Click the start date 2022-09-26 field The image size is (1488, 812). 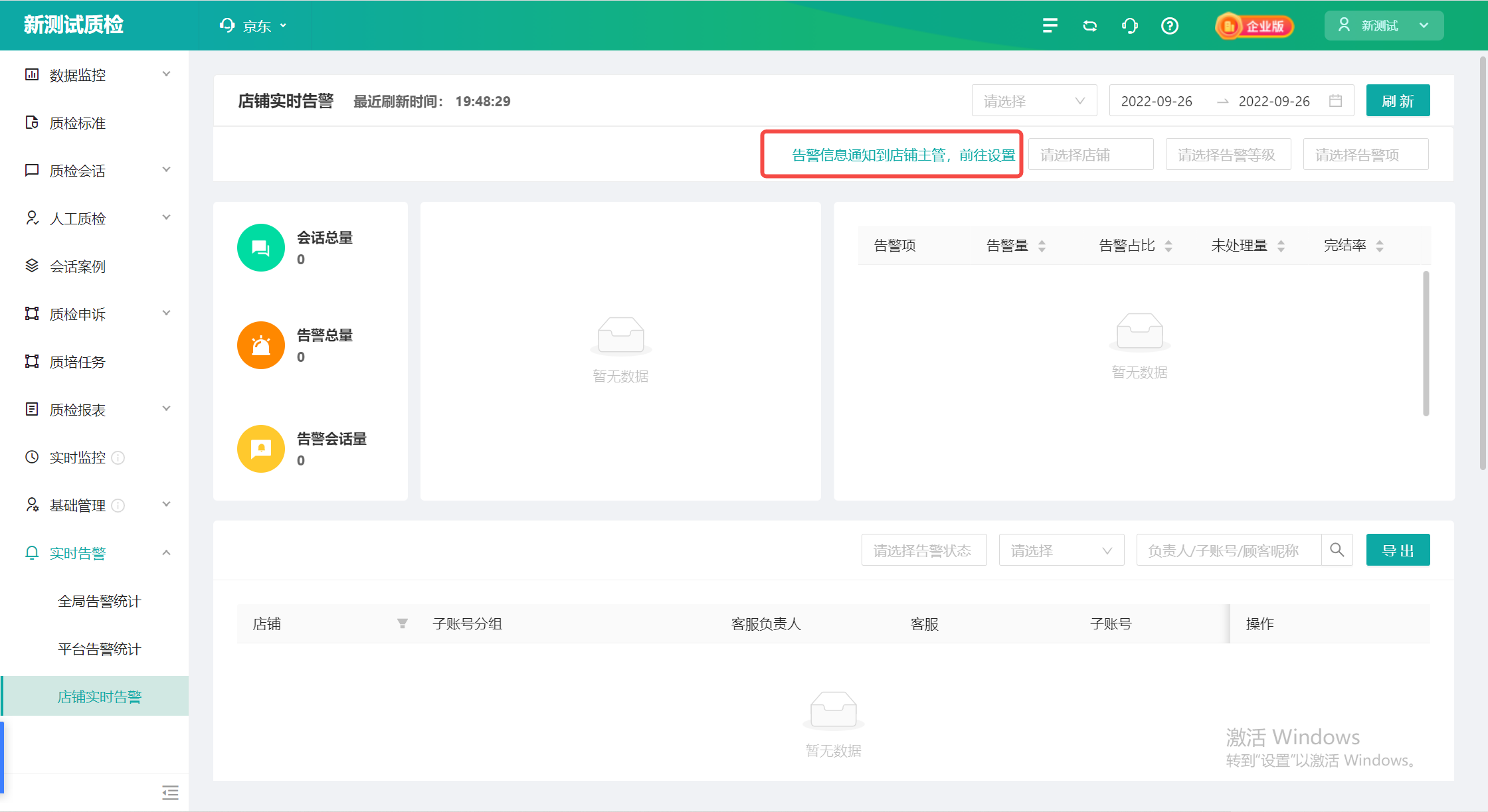point(1157,101)
